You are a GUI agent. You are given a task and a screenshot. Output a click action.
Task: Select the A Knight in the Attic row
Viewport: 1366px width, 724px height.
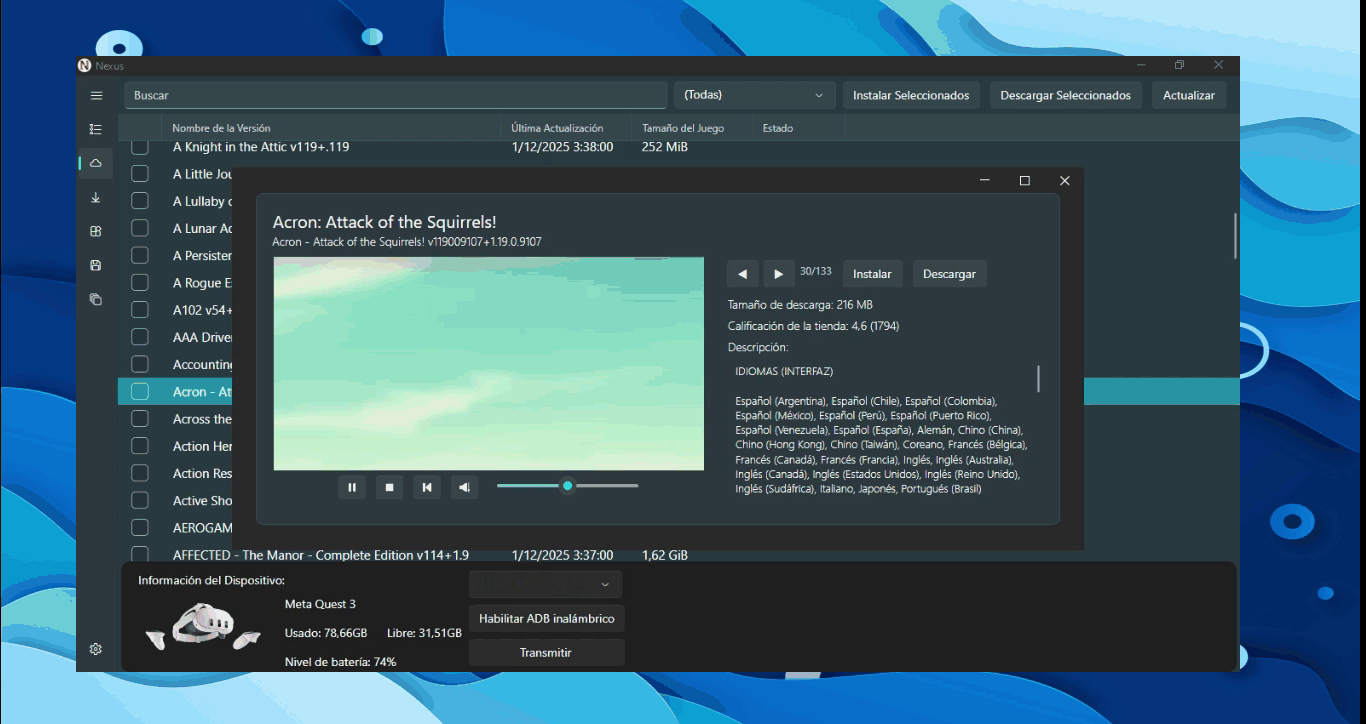pos(678,147)
